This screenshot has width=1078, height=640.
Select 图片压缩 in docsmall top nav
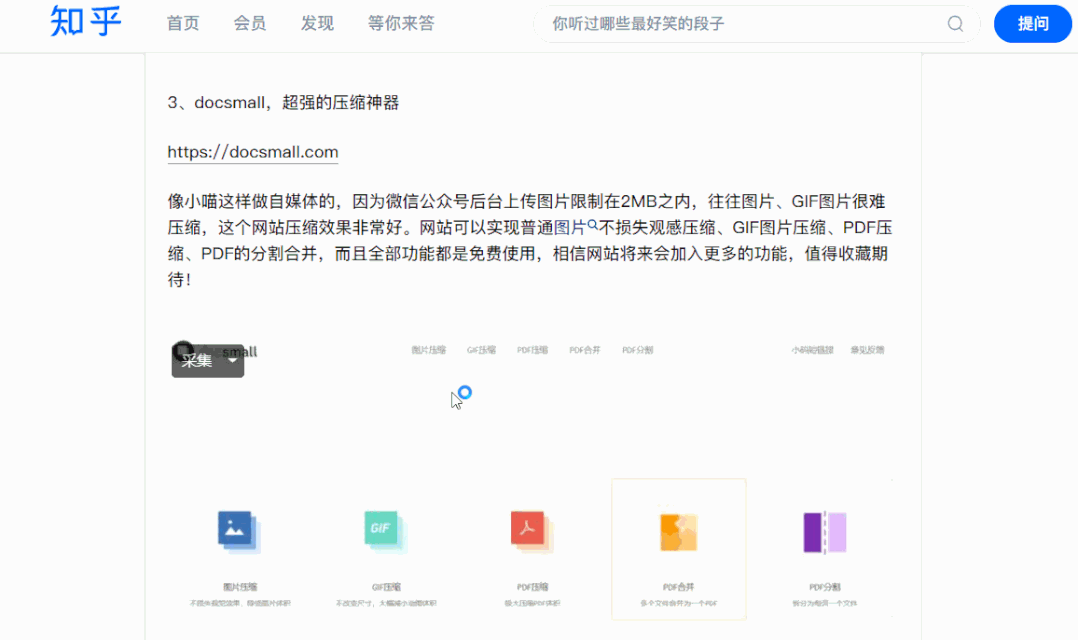tap(429, 350)
